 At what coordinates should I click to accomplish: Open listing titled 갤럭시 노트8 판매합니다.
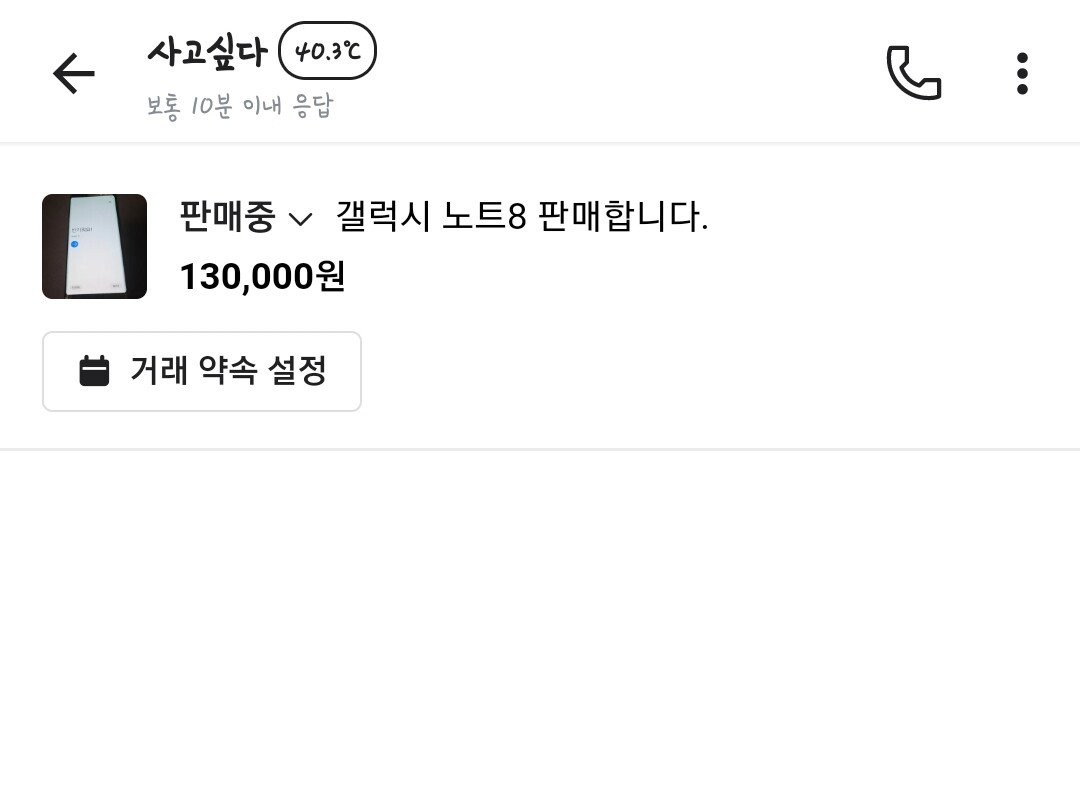click(521, 217)
